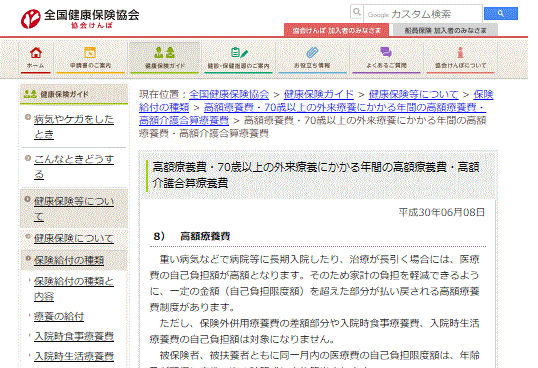538x368 pixels.
Task: Open sidebar link 健康保険について
Action: pos(73,238)
